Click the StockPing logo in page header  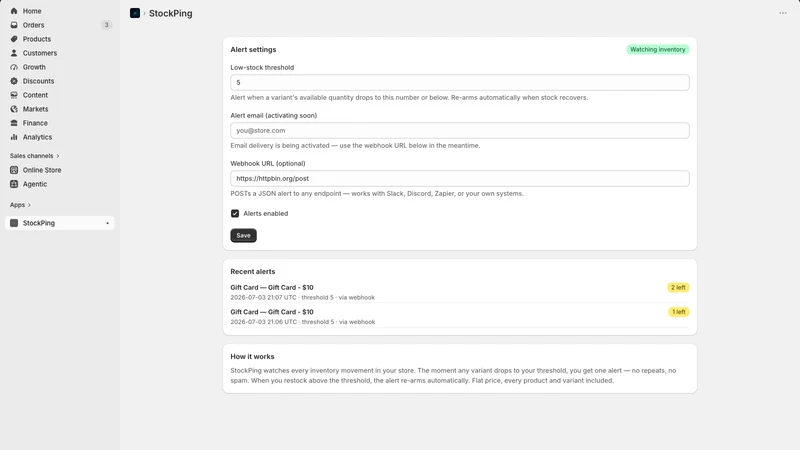point(135,13)
